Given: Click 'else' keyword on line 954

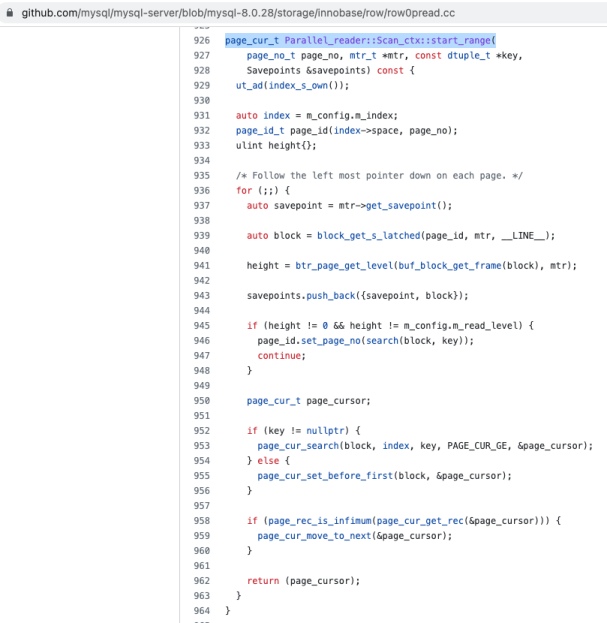Looking at the screenshot, I should [268, 461].
